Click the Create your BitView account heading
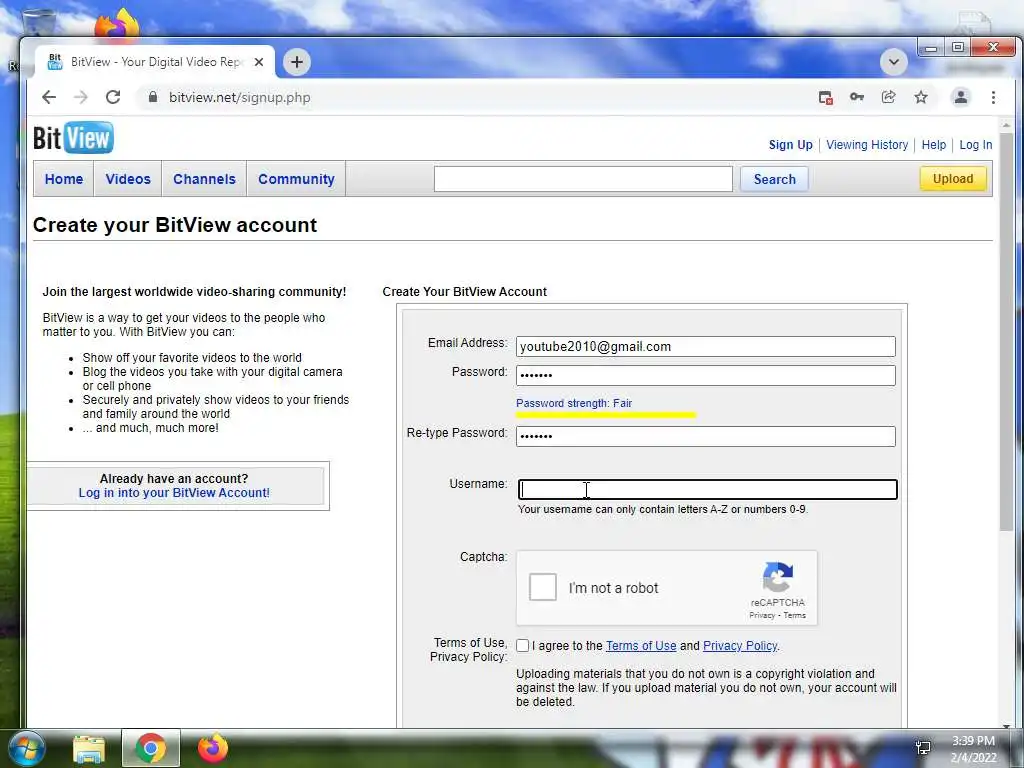This screenshot has height=768, width=1024. (175, 225)
